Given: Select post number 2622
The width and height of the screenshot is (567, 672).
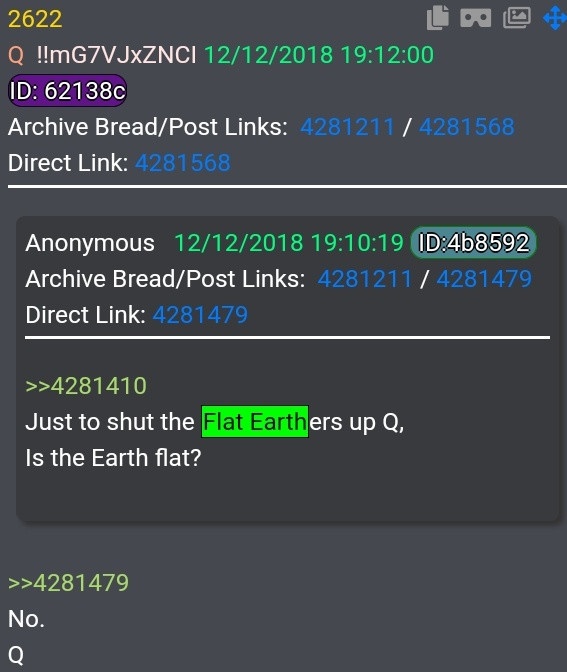Looking at the screenshot, I should [x=35, y=19].
